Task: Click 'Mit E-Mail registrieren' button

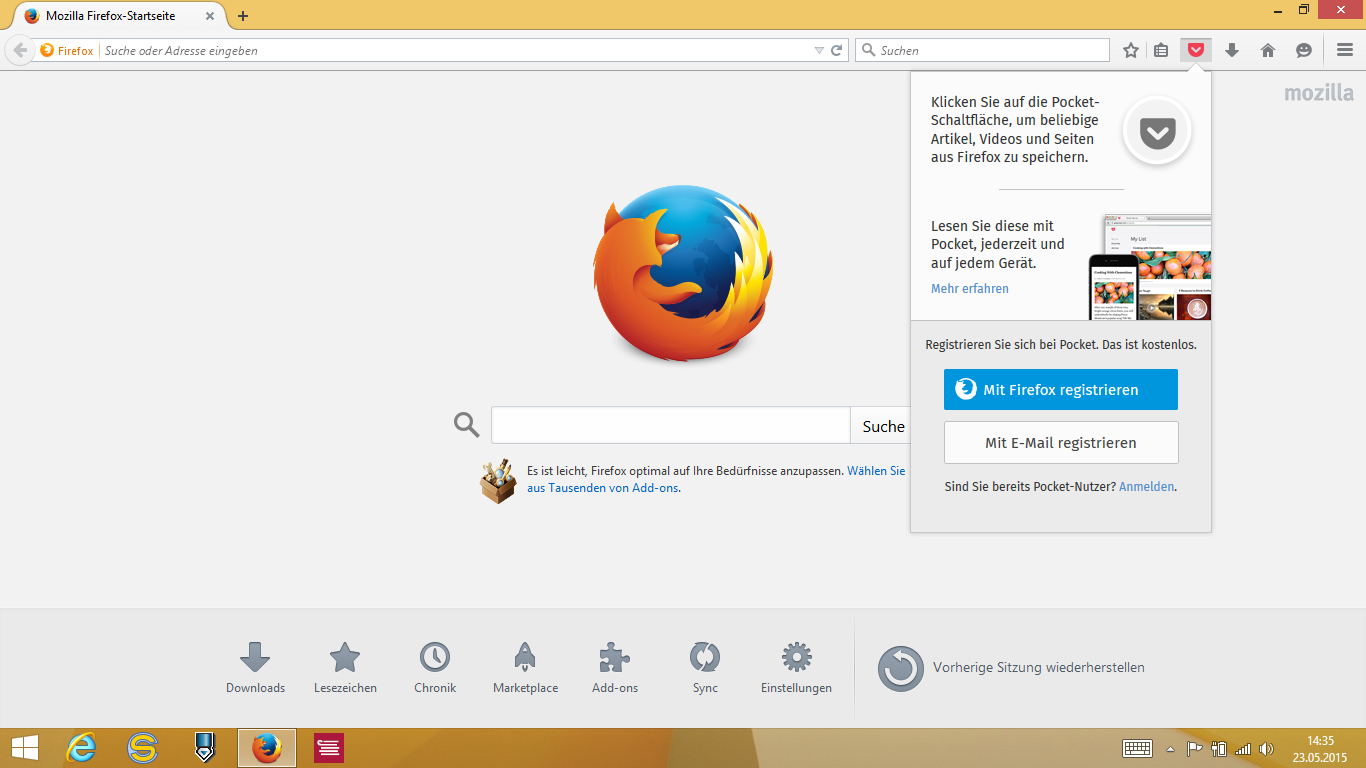Action: click(1061, 442)
